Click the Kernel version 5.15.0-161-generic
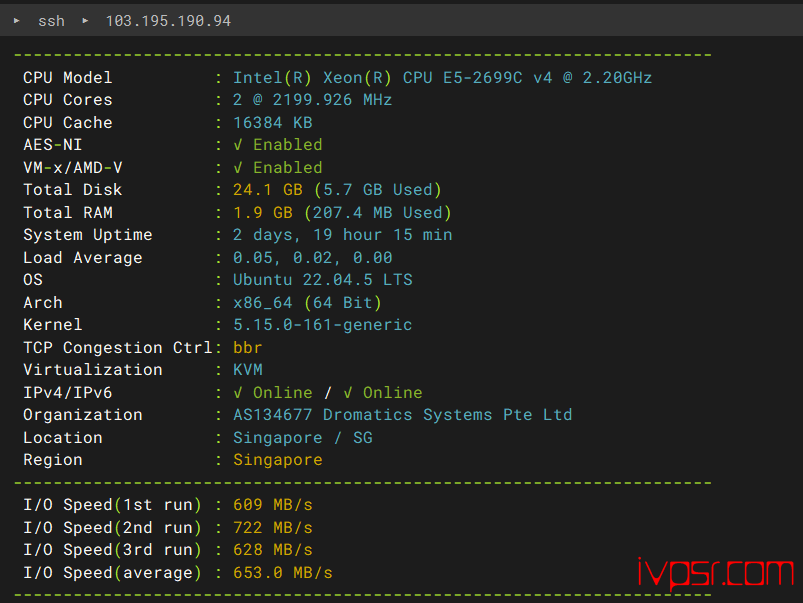The height and width of the screenshot is (603, 803). pyautogui.click(x=323, y=325)
